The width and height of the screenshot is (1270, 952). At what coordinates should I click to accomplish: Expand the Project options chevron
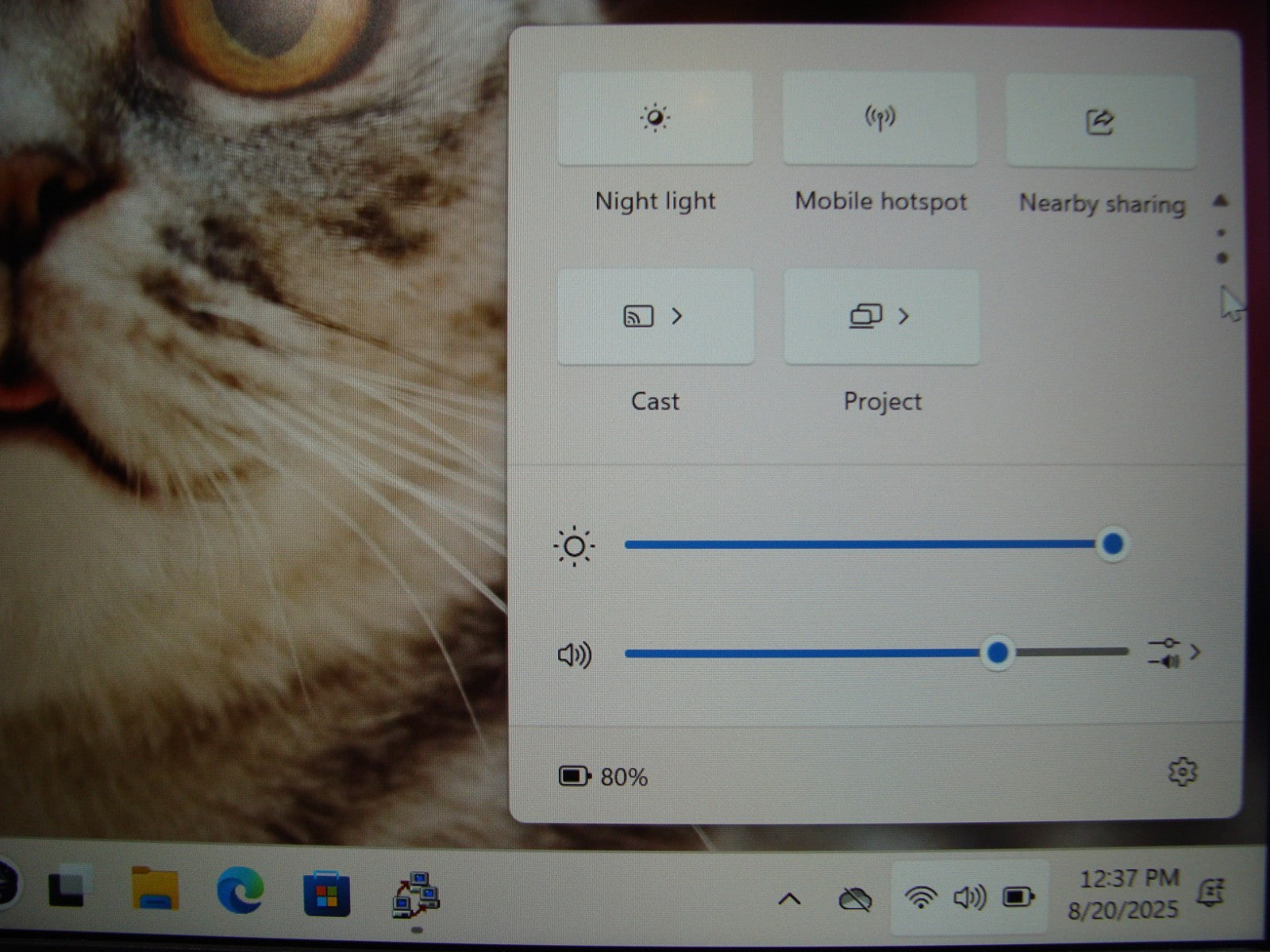pyautogui.click(x=903, y=317)
